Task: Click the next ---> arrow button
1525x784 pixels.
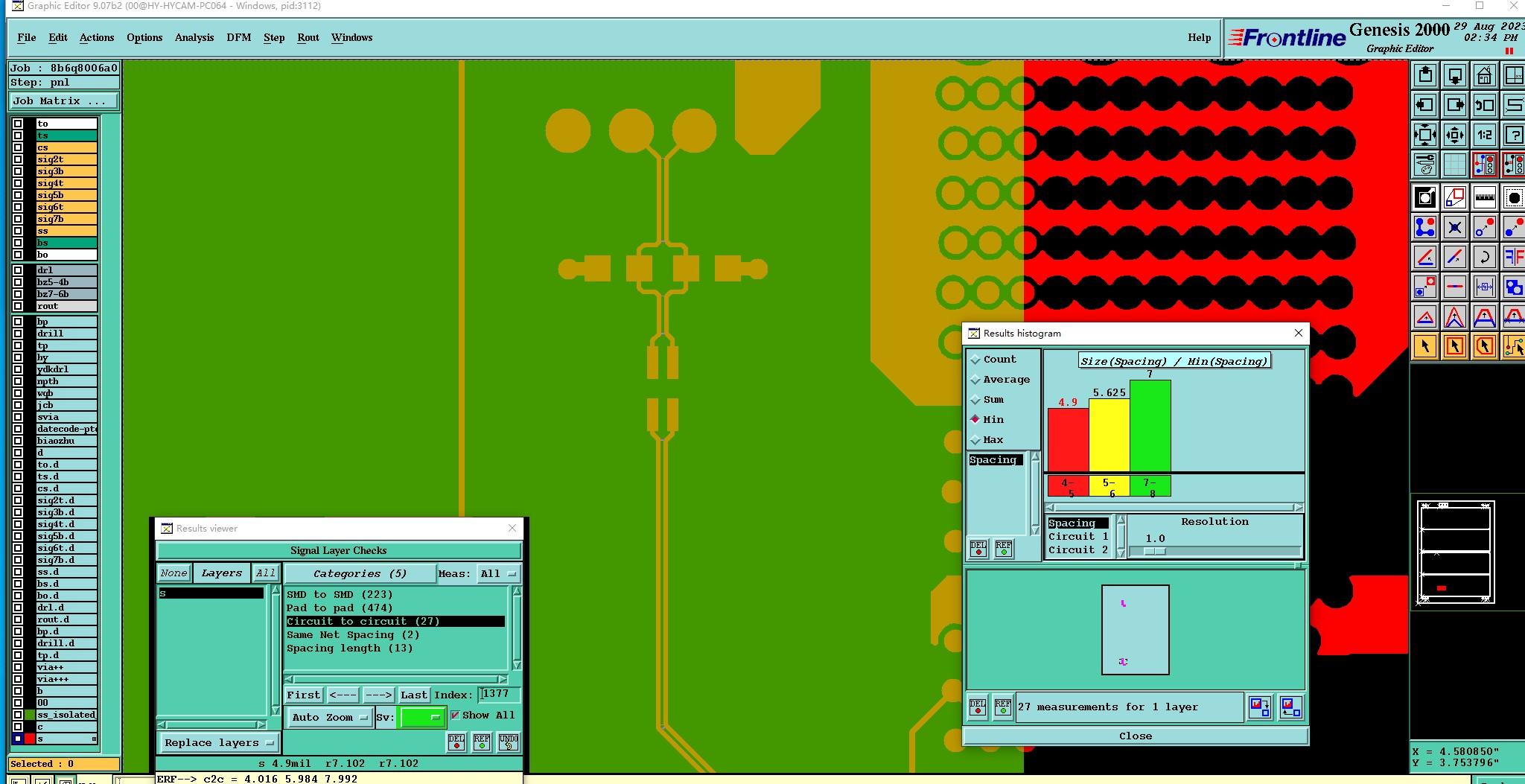Action: (x=378, y=695)
